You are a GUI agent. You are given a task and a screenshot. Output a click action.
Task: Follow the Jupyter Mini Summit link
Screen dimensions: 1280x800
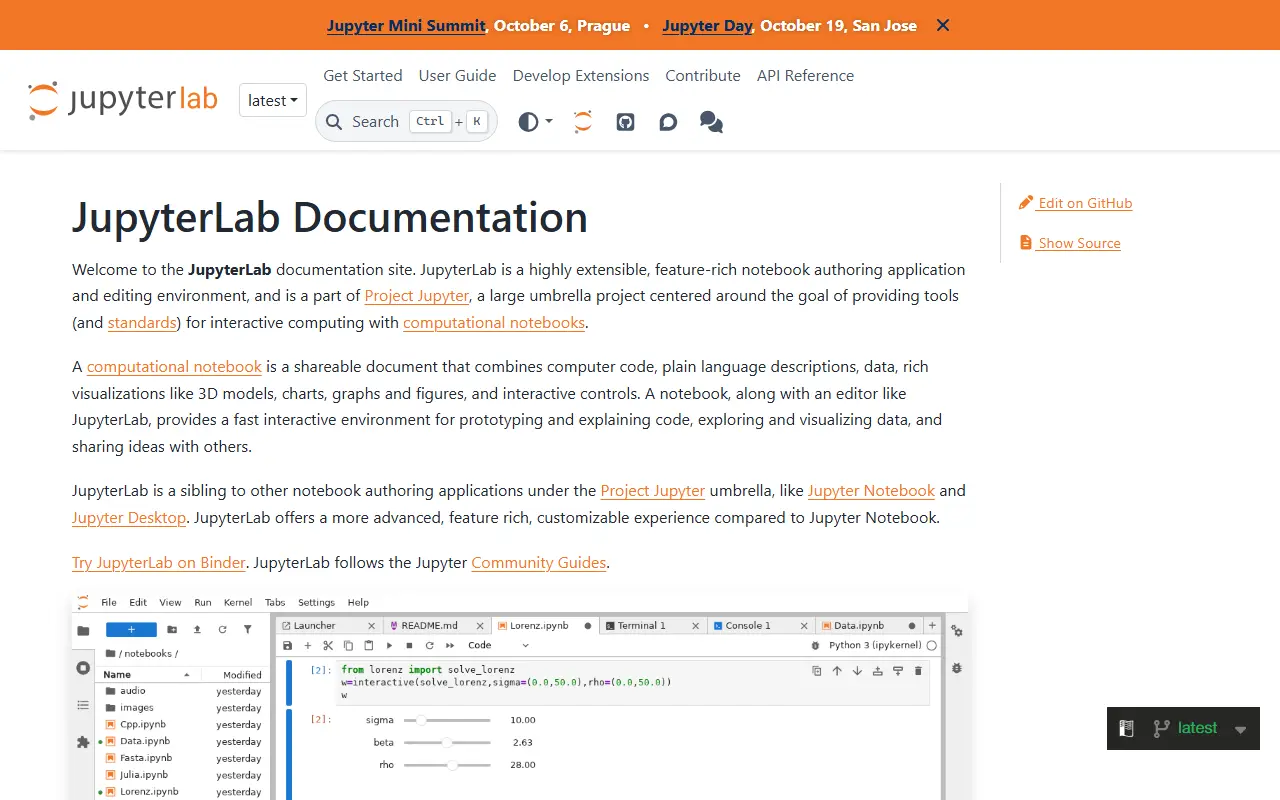coord(406,26)
